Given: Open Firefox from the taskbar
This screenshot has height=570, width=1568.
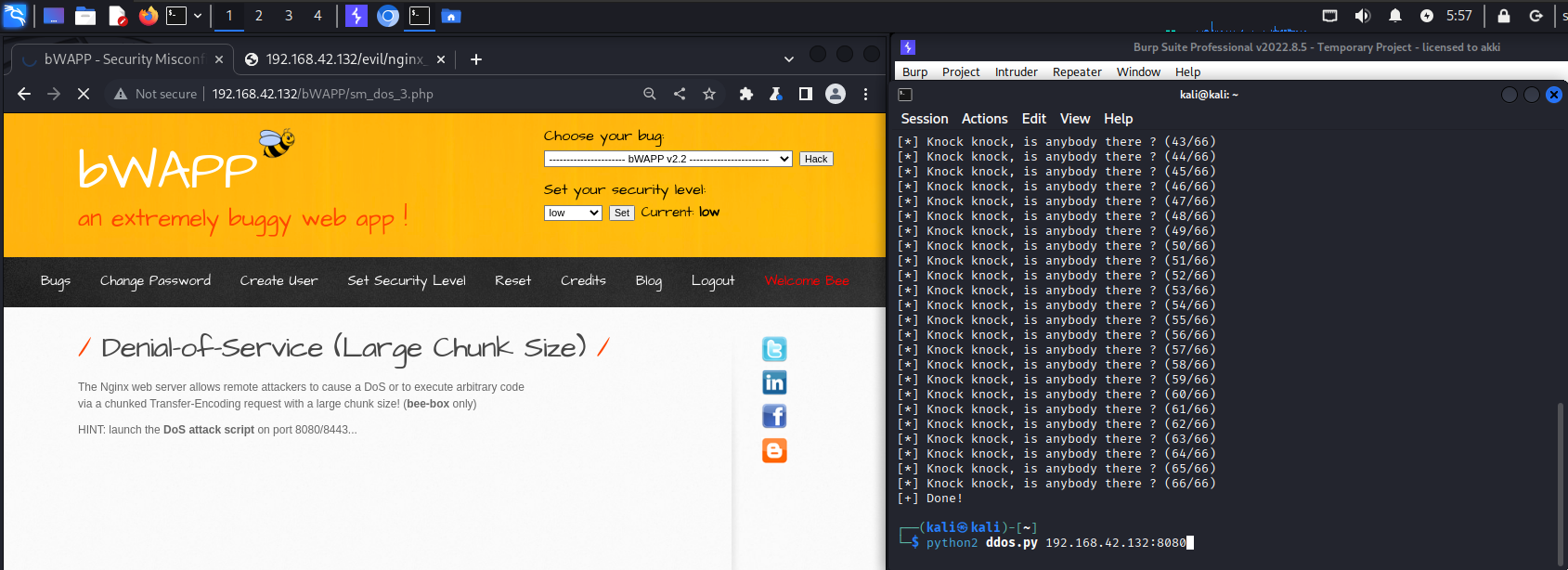Looking at the screenshot, I should pyautogui.click(x=148, y=16).
